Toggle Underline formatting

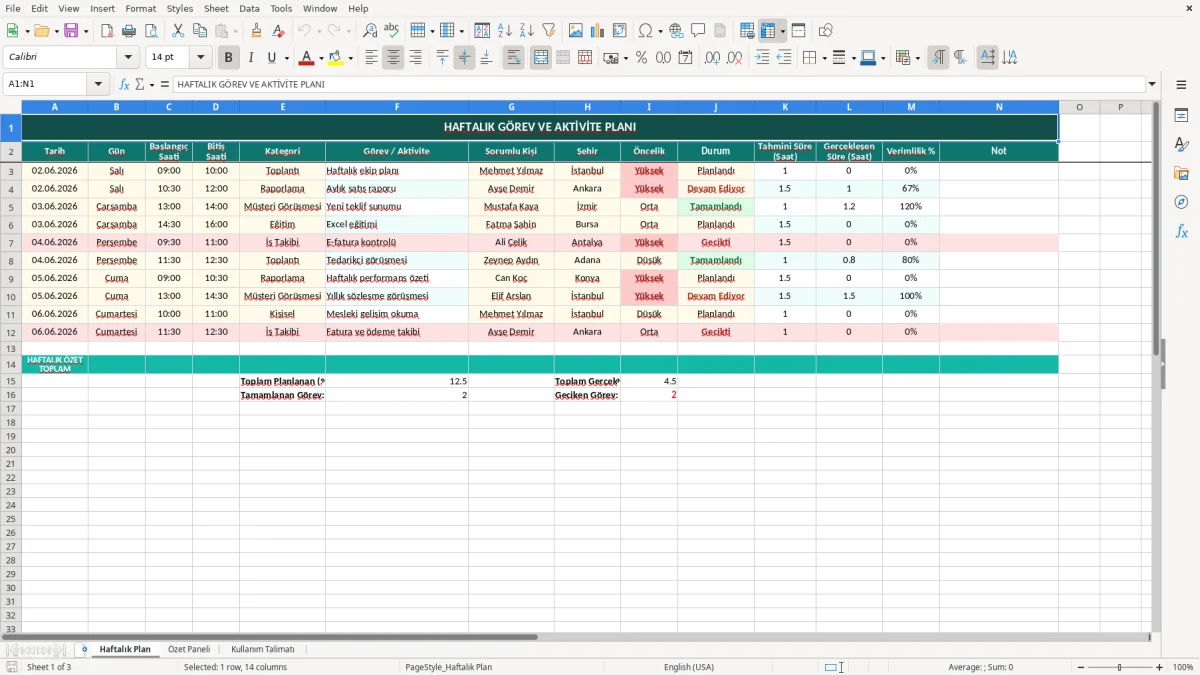272,58
